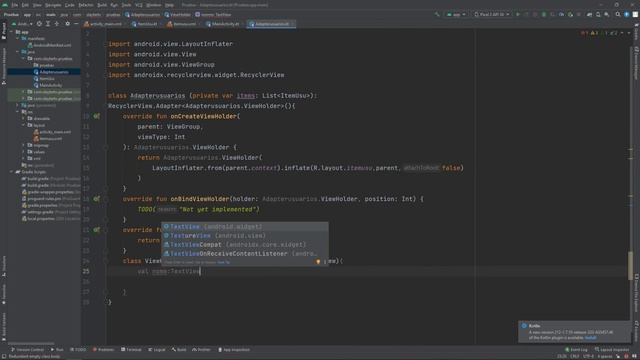The width and height of the screenshot is (640, 360).
Task: Open the app run configuration dropdown
Action: click(x=456, y=14)
